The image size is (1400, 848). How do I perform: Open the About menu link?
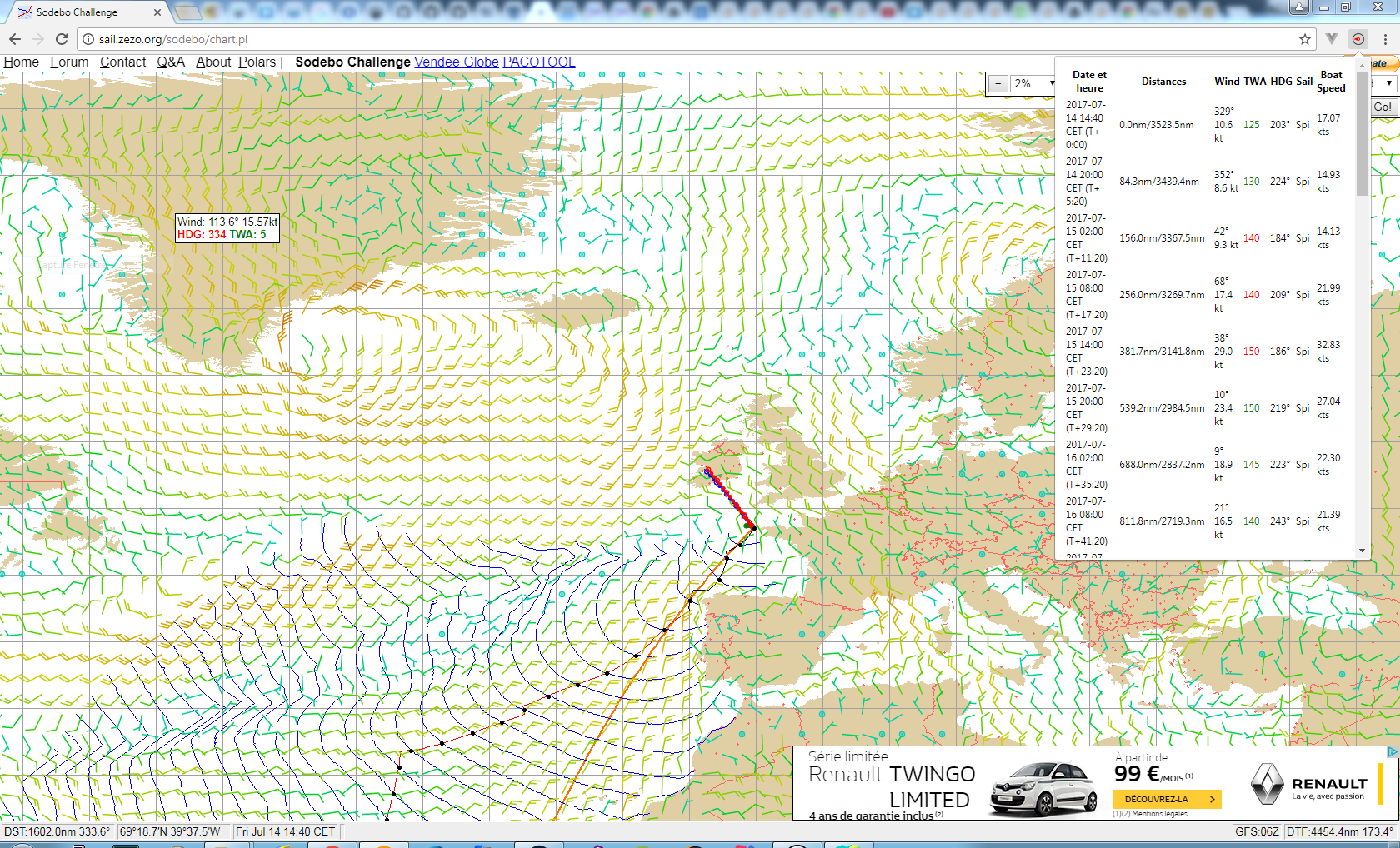click(x=213, y=62)
